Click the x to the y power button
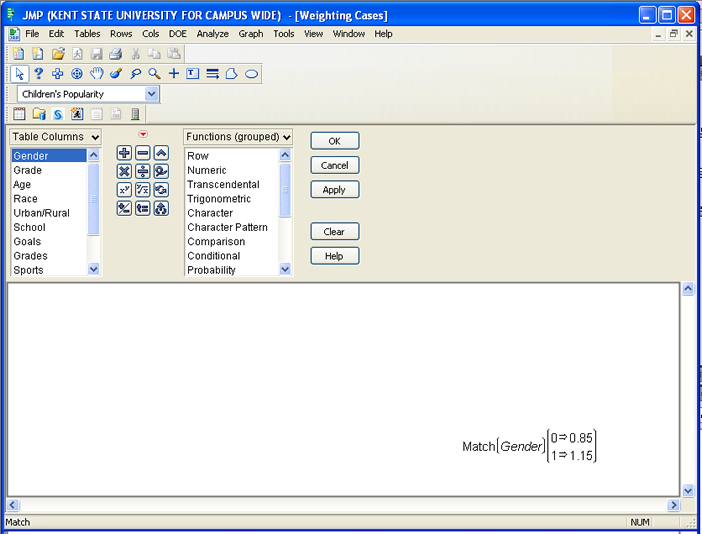 (x=124, y=190)
